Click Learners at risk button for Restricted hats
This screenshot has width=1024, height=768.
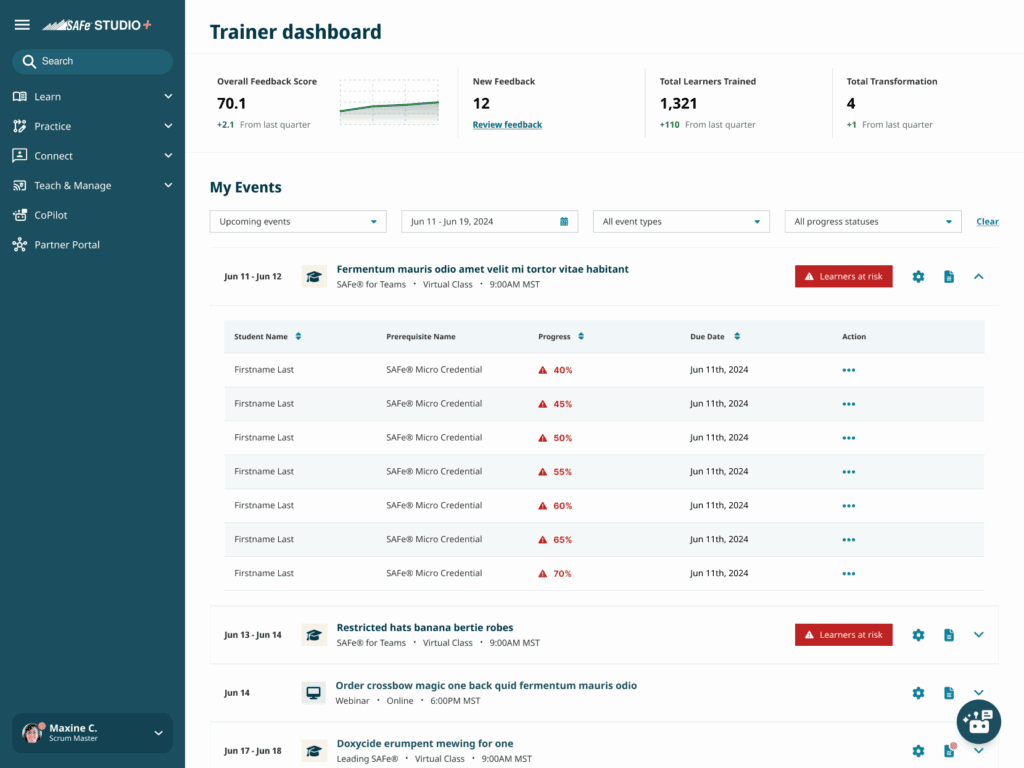tap(843, 635)
